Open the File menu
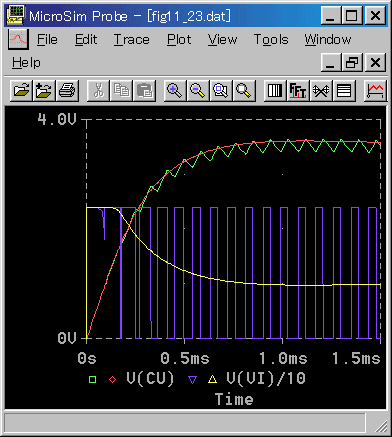 [x=47, y=39]
